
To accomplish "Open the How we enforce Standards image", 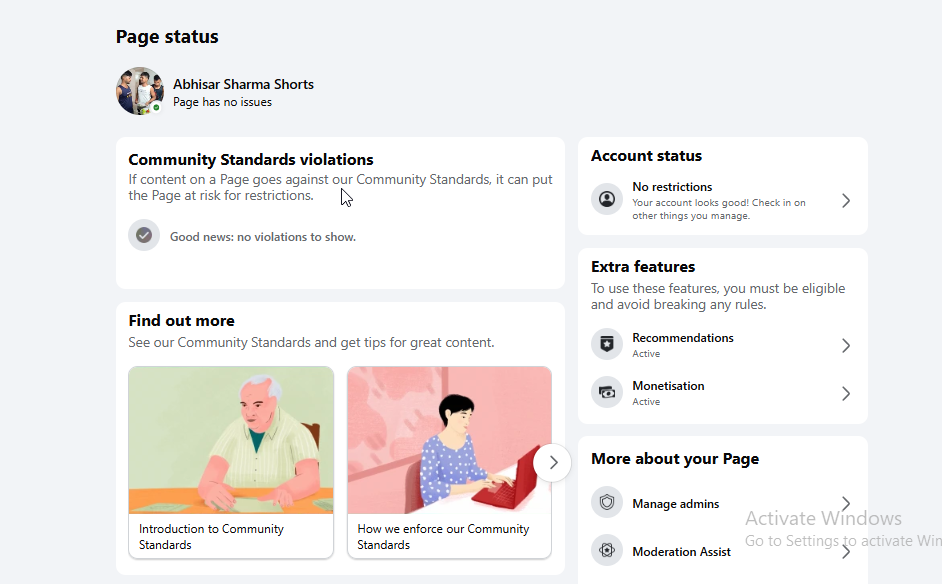I will 449,440.
